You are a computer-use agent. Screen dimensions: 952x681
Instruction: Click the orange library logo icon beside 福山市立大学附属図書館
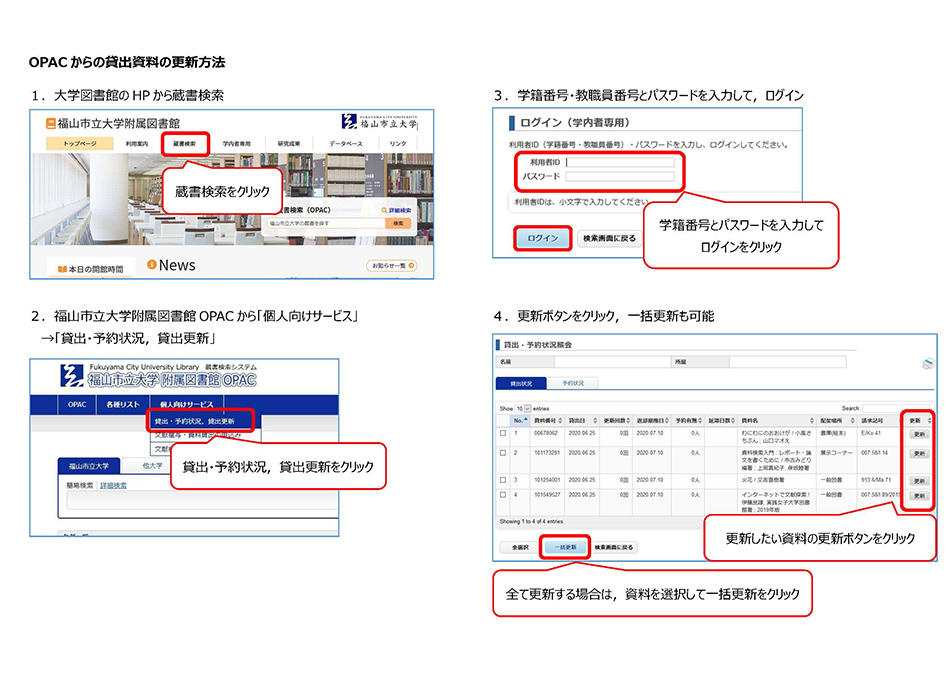point(51,124)
